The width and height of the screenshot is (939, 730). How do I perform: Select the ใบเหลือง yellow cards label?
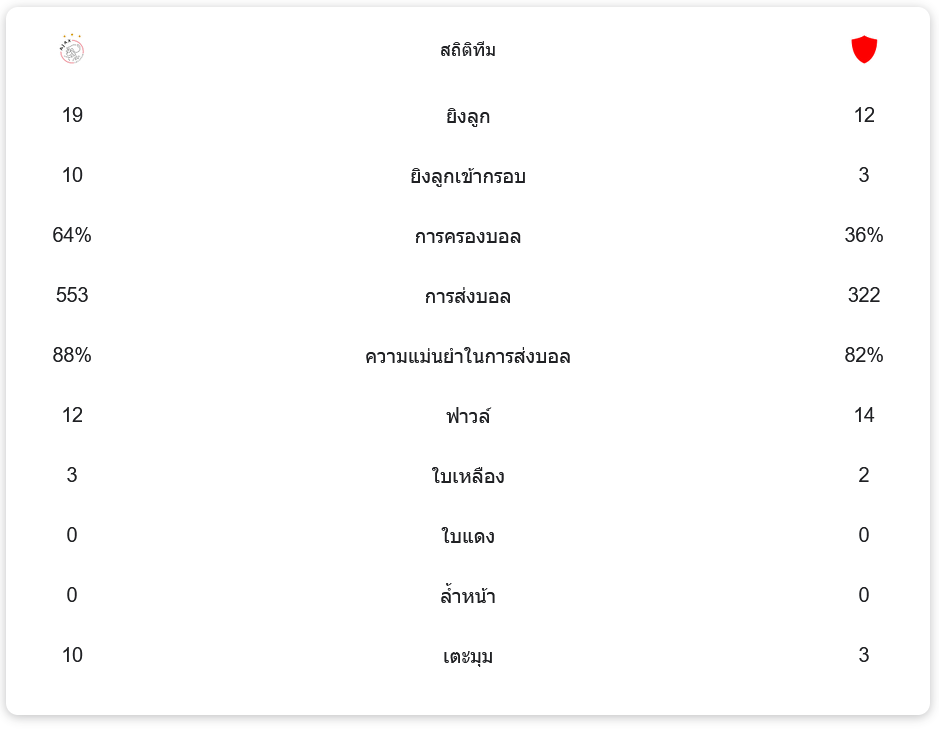[468, 476]
